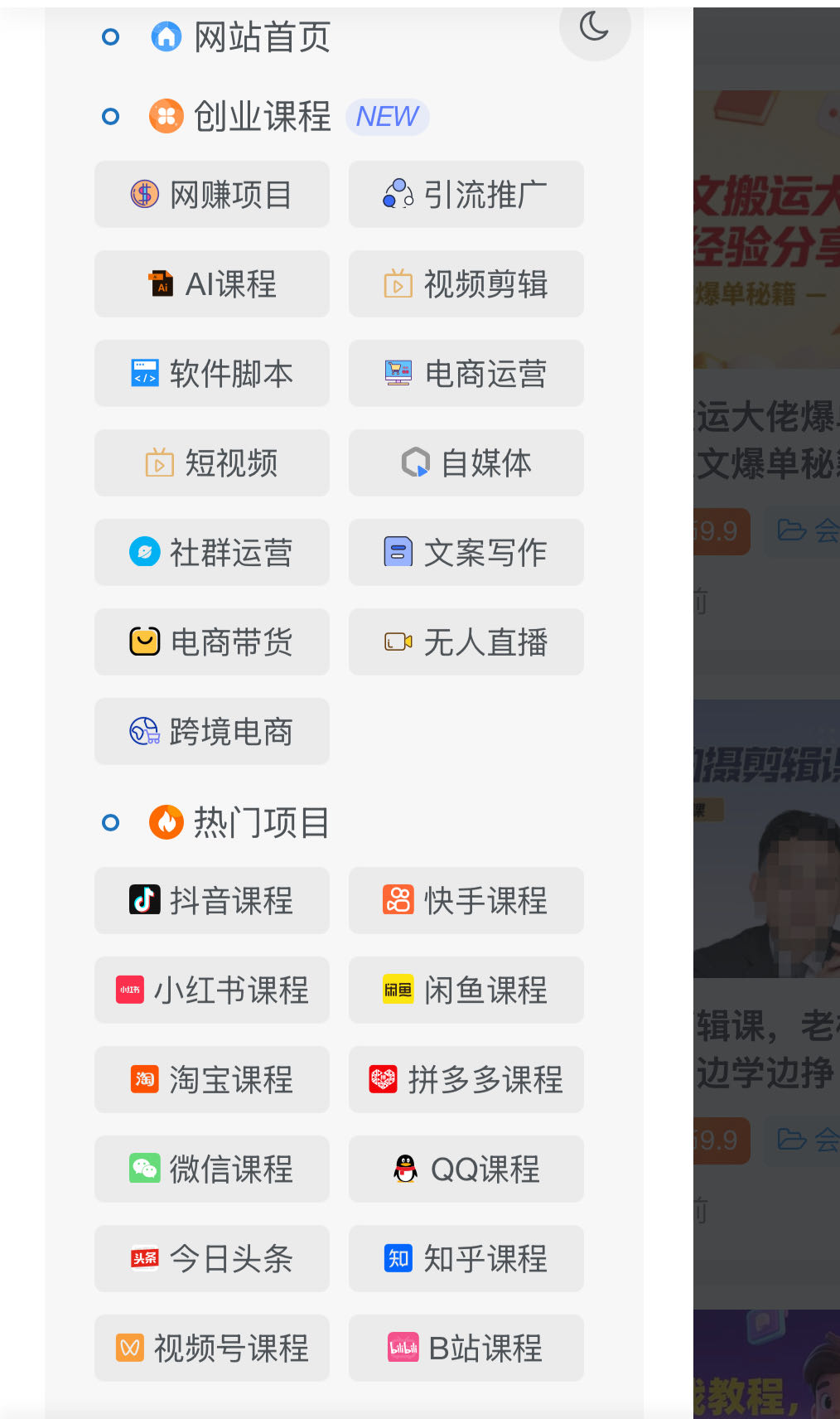Click the TikTok icon in 抖音课程
Image resolution: width=840 pixels, height=1419 pixels.
(145, 900)
